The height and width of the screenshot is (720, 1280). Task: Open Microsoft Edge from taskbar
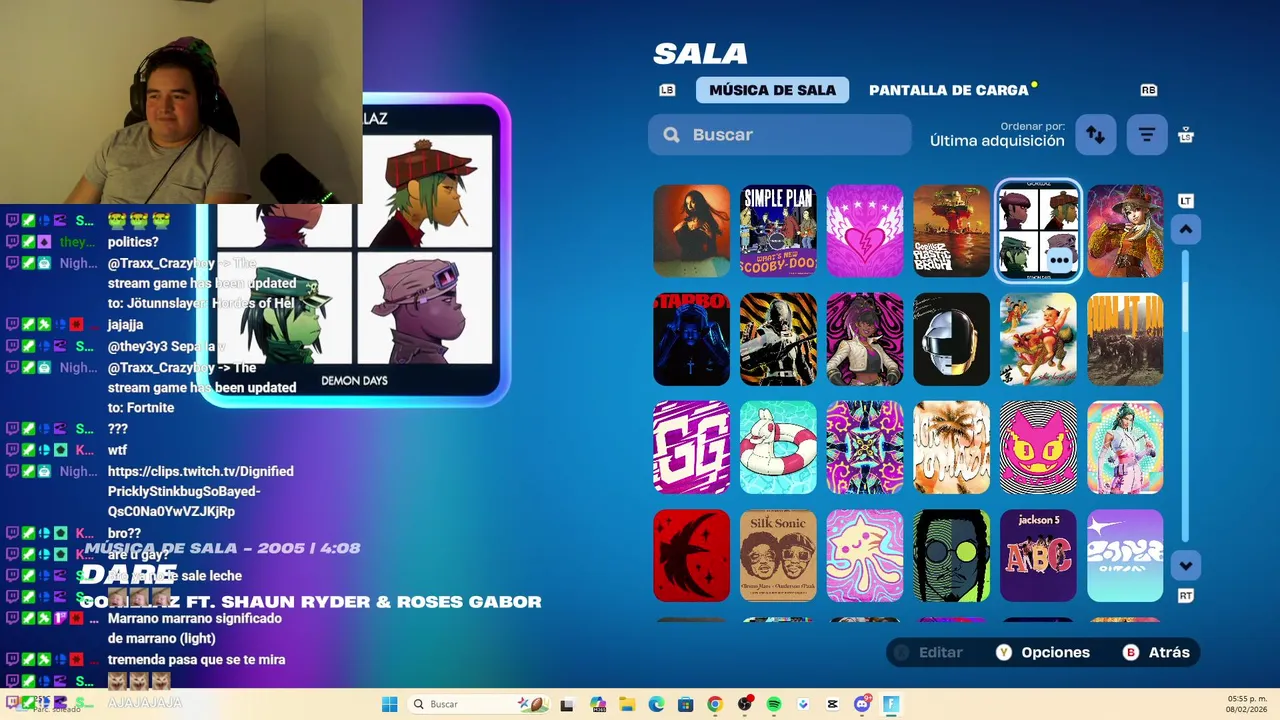coord(656,704)
